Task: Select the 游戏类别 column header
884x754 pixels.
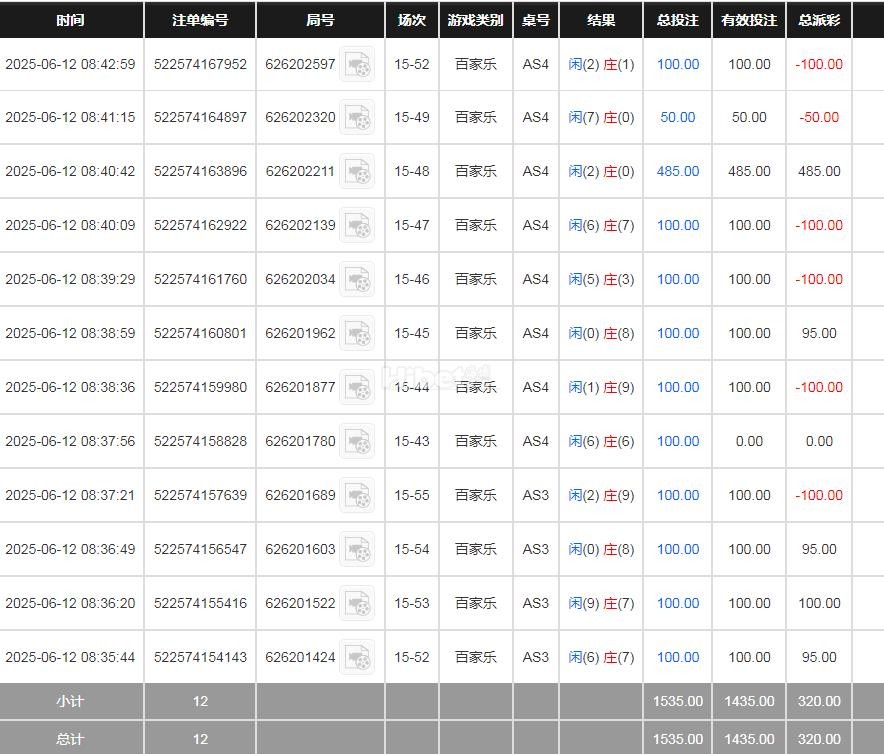Action: pos(476,20)
